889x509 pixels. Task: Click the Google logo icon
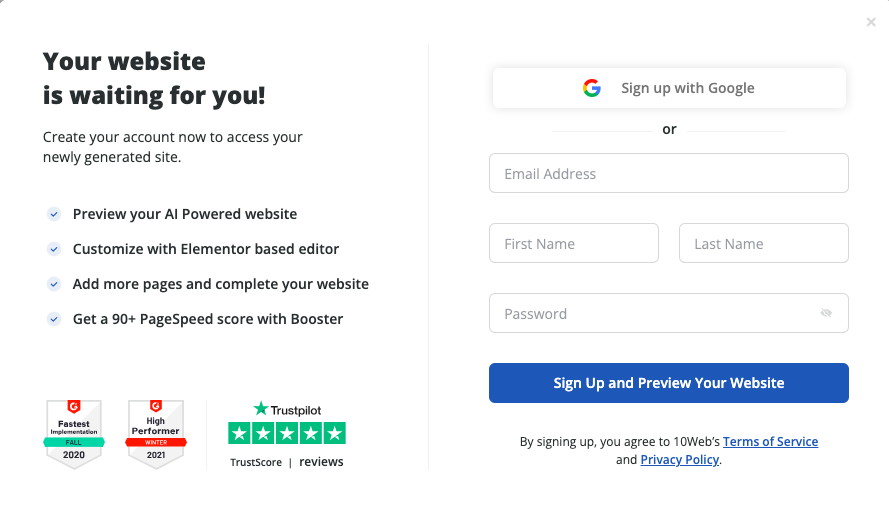(x=591, y=88)
